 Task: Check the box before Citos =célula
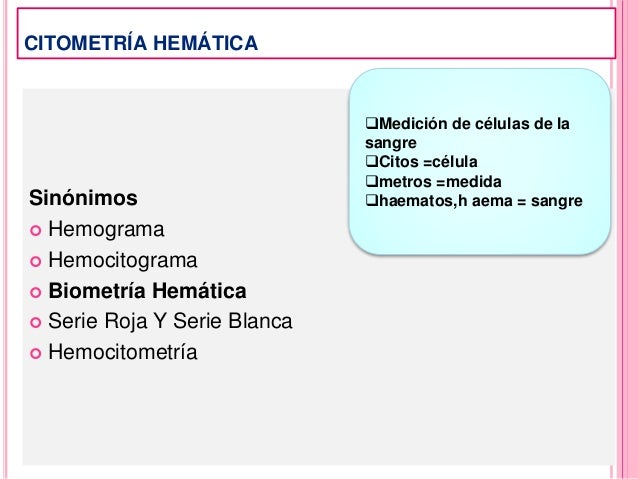coord(371,161)
